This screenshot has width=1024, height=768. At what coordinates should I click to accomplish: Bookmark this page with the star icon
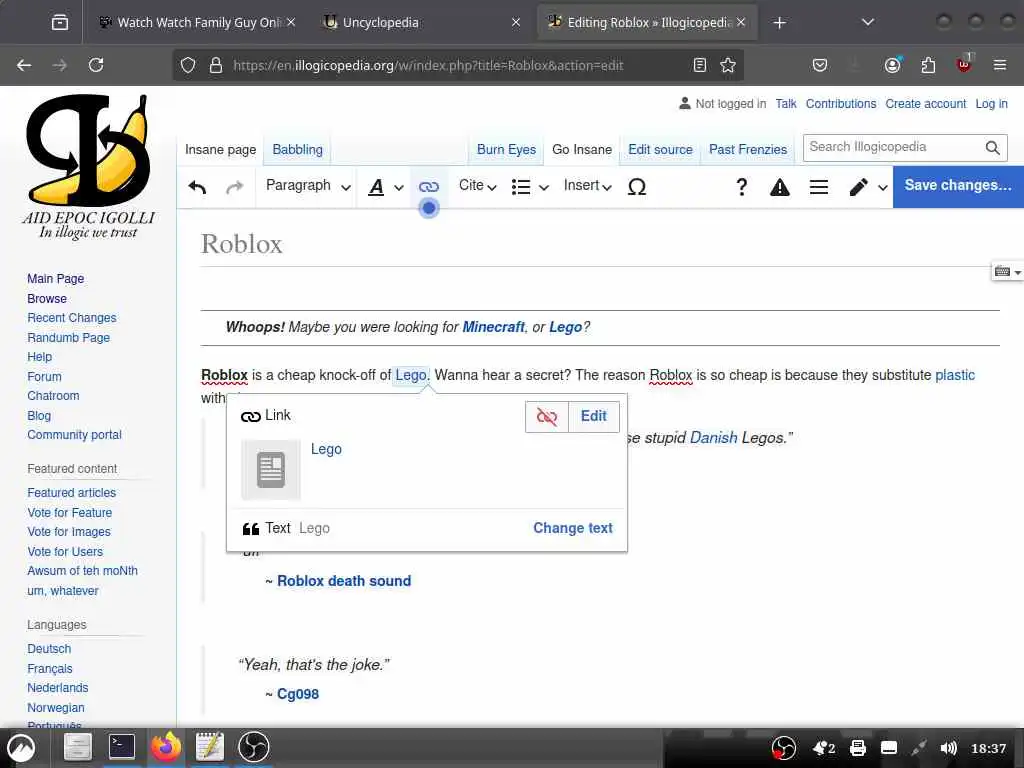point(728,65)
